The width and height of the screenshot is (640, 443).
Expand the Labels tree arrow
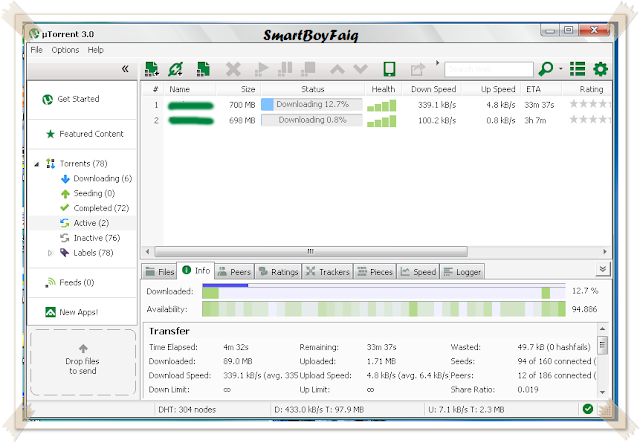coord(50,253)
